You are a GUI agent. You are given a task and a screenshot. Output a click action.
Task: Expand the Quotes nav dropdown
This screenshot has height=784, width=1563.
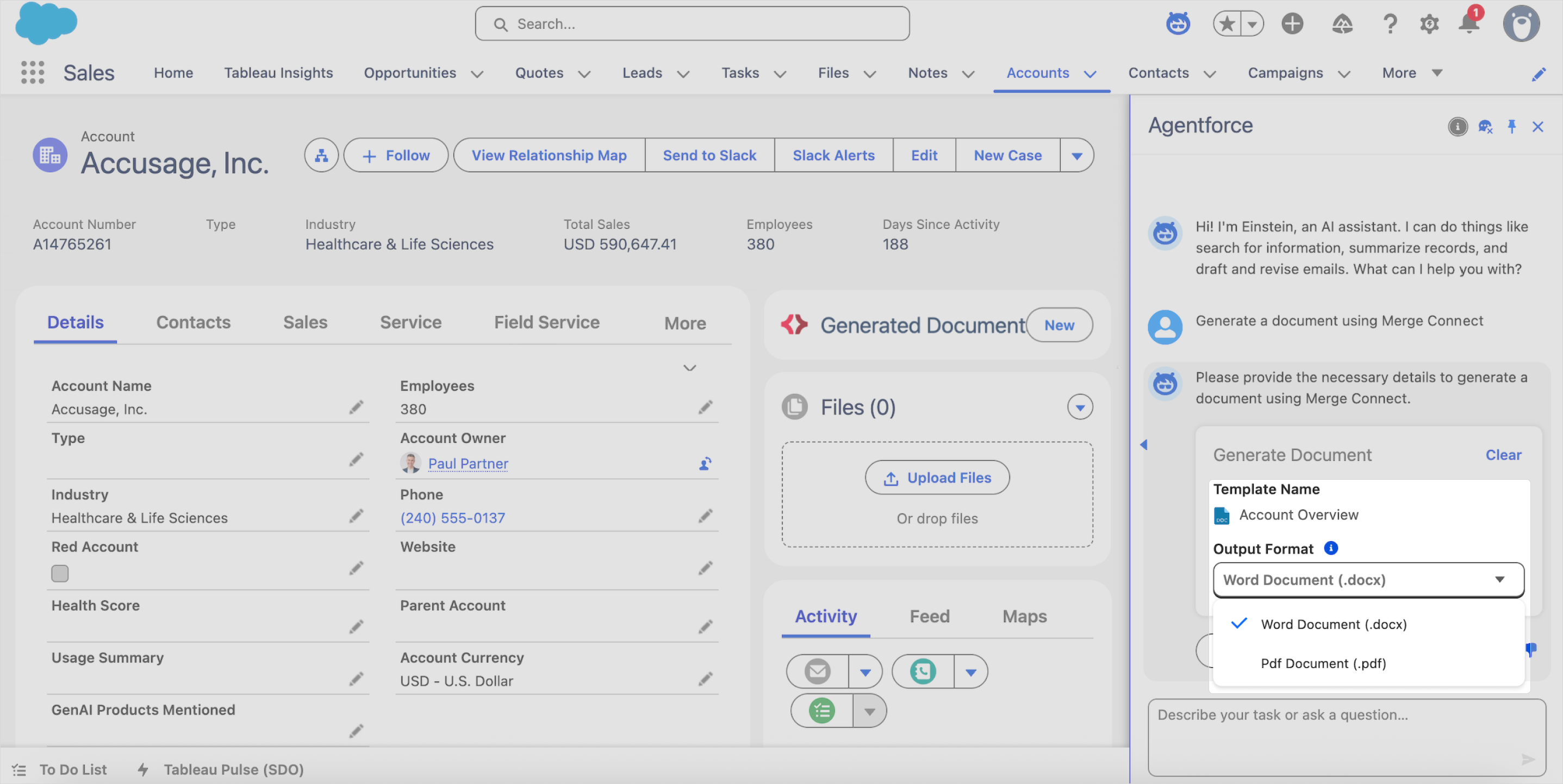click(x=584, y=74)
